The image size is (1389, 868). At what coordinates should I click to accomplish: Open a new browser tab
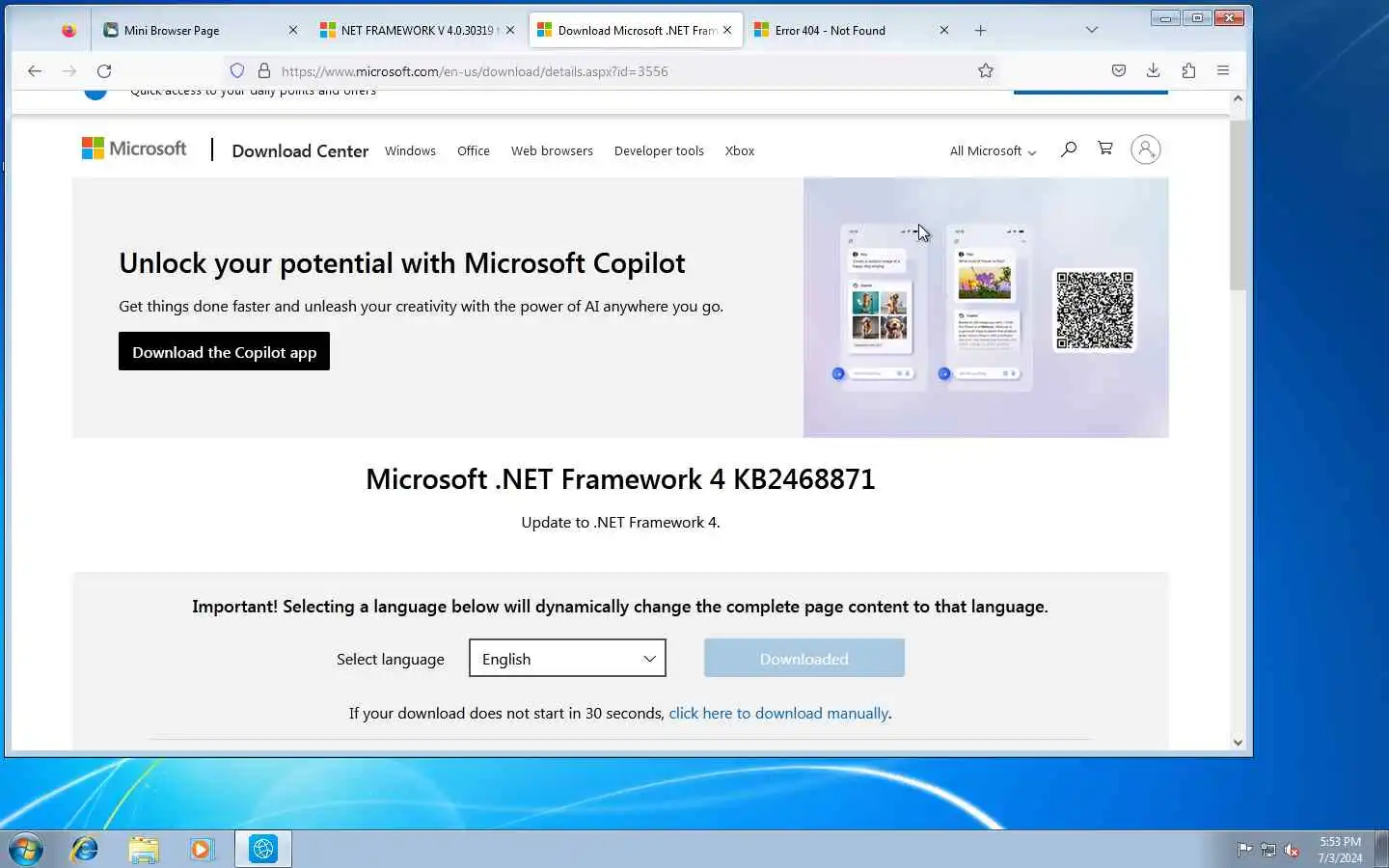(980, 30)
